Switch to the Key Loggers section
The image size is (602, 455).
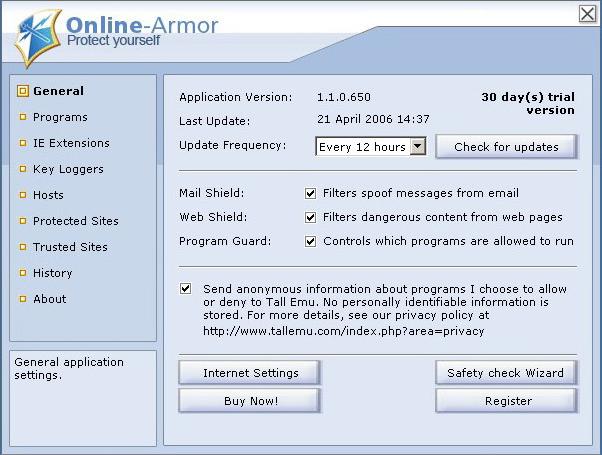(x=68, y=169)
